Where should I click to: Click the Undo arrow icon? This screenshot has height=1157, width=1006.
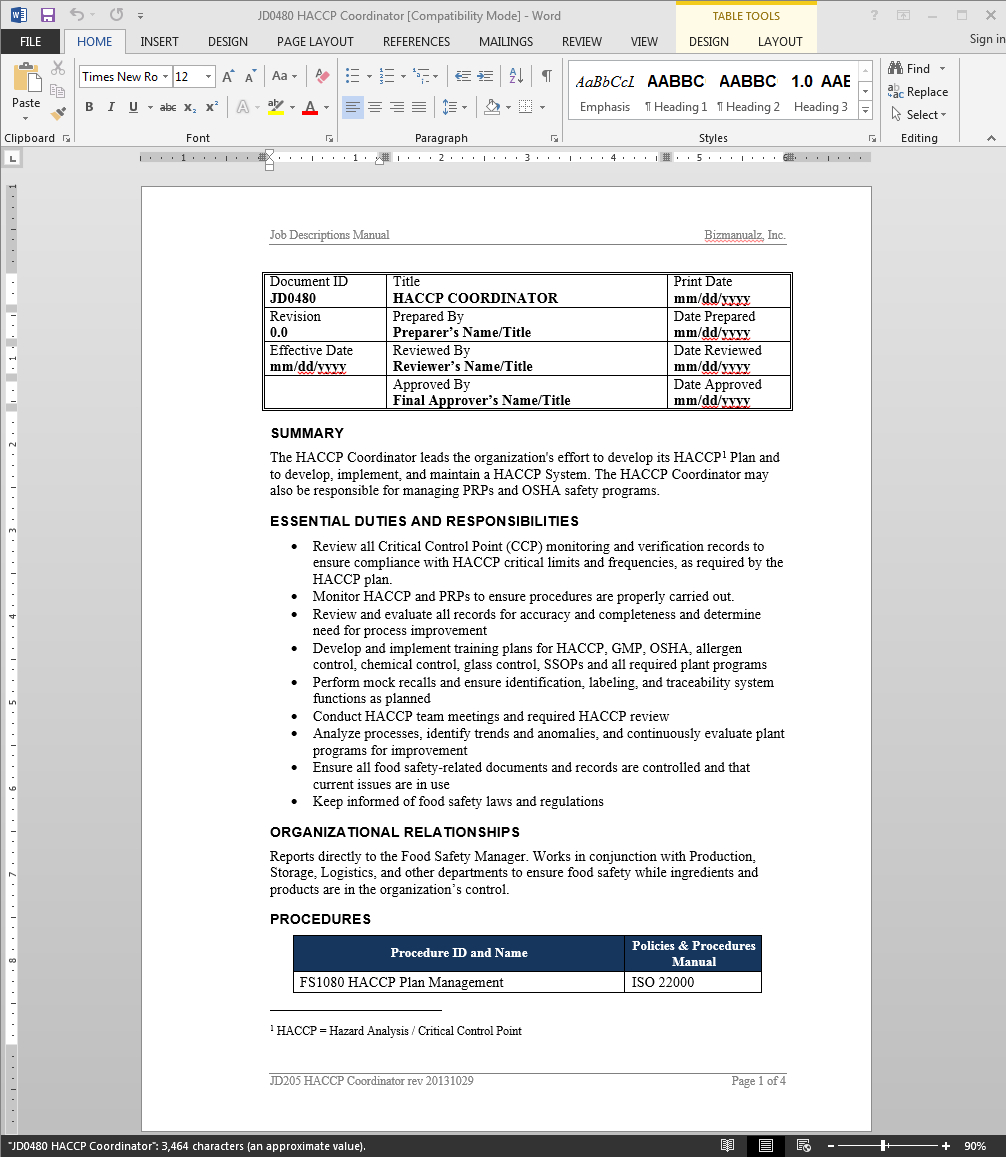[x=77, y=15]
